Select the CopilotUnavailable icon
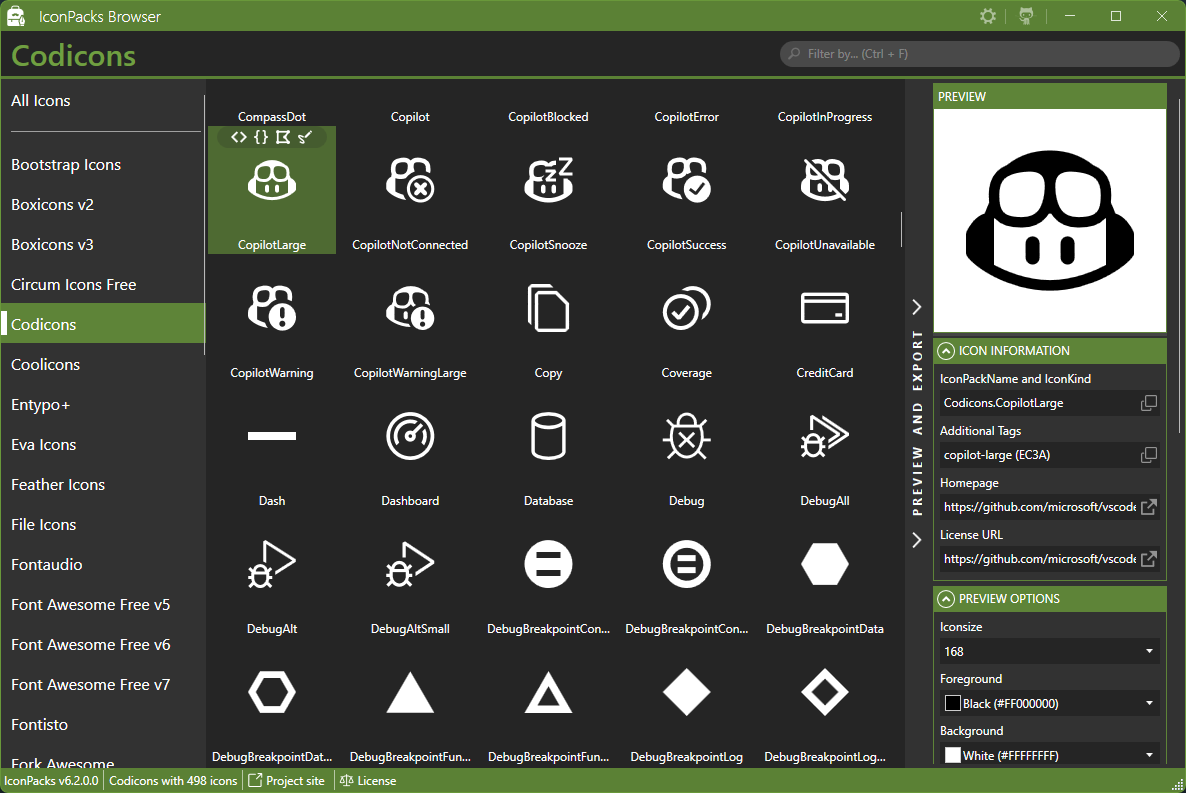 click(825, 191)
